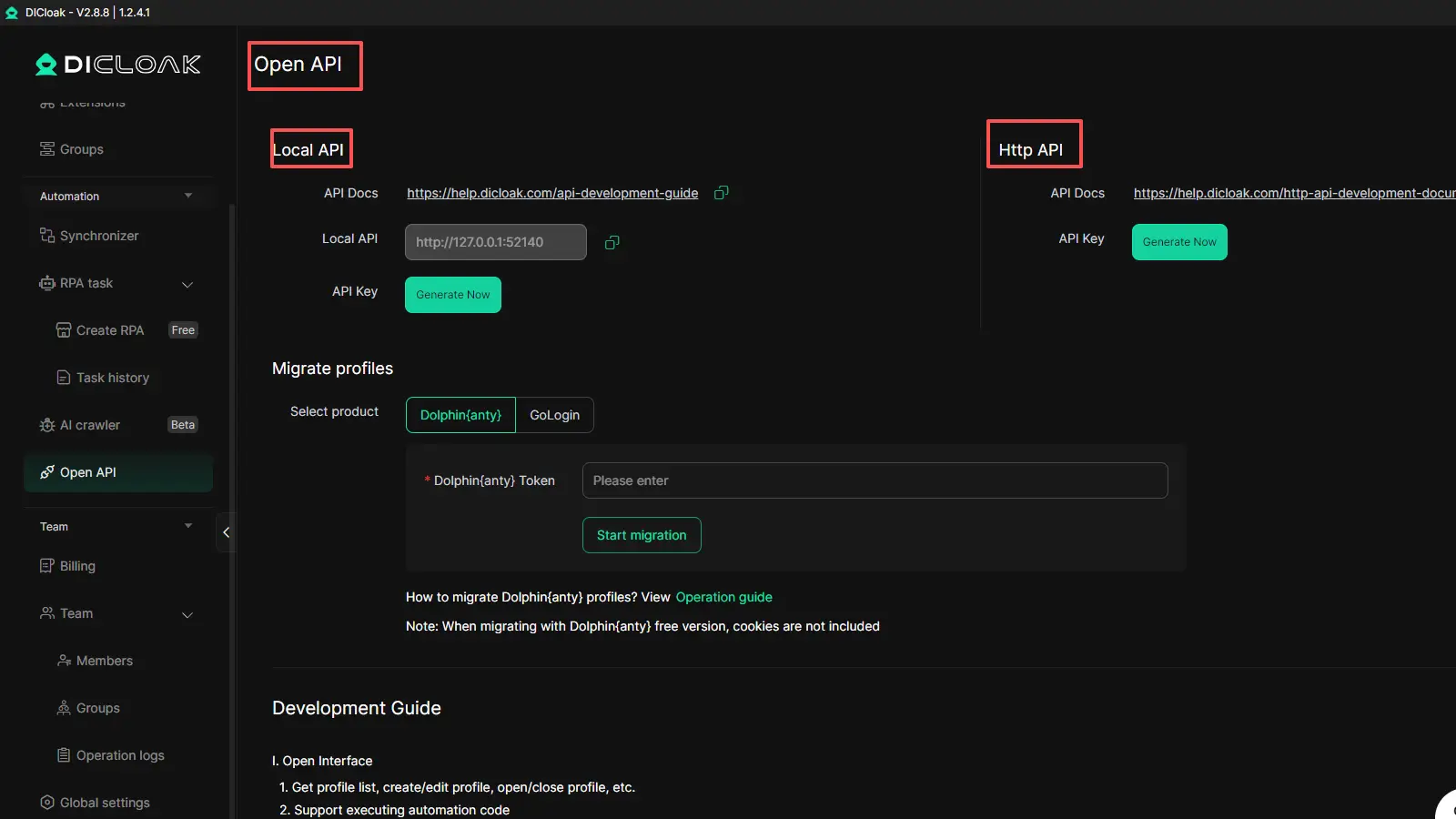Click the Dolphin{anty} Token input field

tap(874, 480)
